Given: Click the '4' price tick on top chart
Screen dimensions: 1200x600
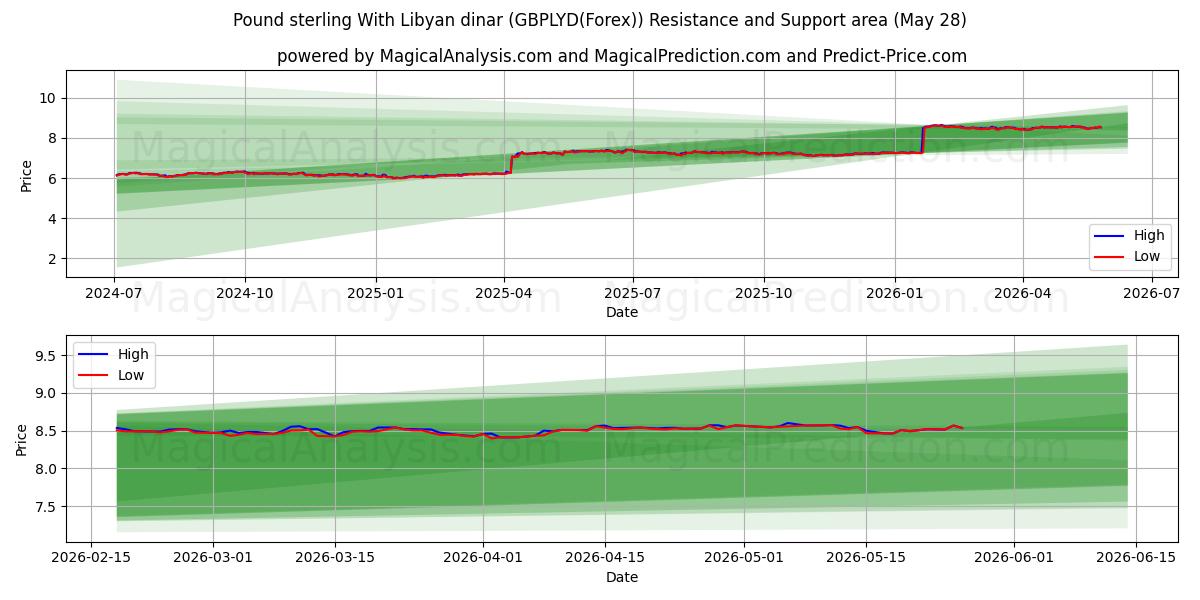Looking at the screenshot, I should tap(53, 218).
